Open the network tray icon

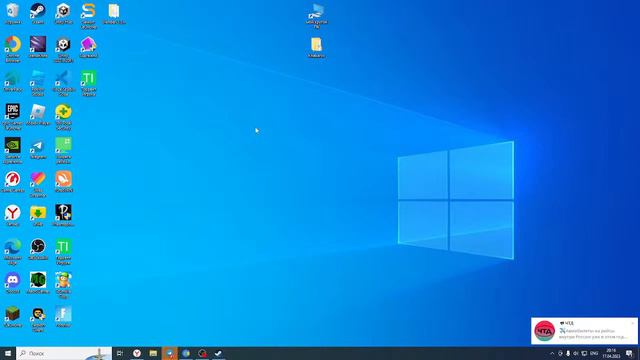pyautogui.click(x=584, y=353)
